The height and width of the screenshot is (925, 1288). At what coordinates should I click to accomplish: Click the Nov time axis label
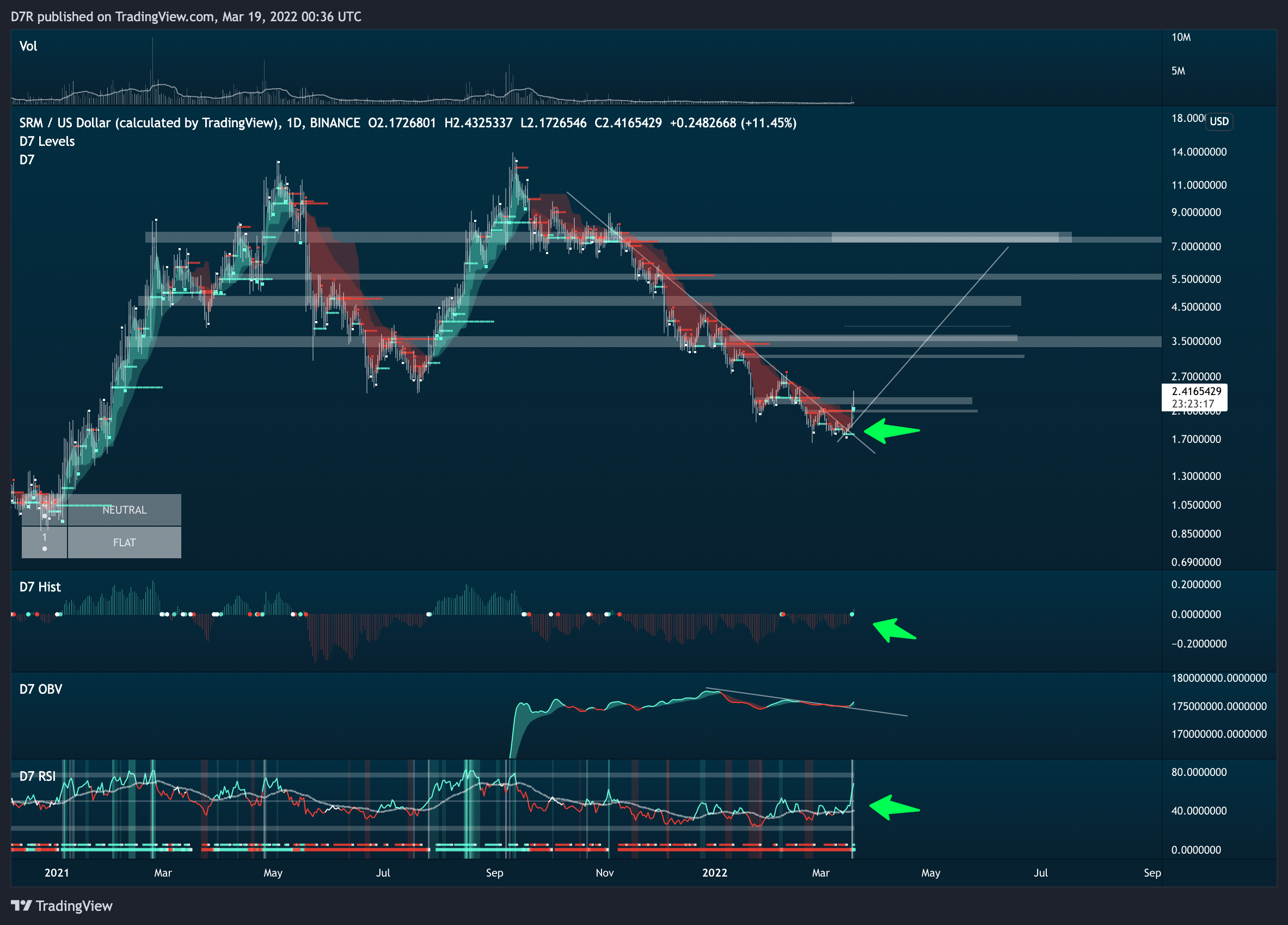(605, 873)
